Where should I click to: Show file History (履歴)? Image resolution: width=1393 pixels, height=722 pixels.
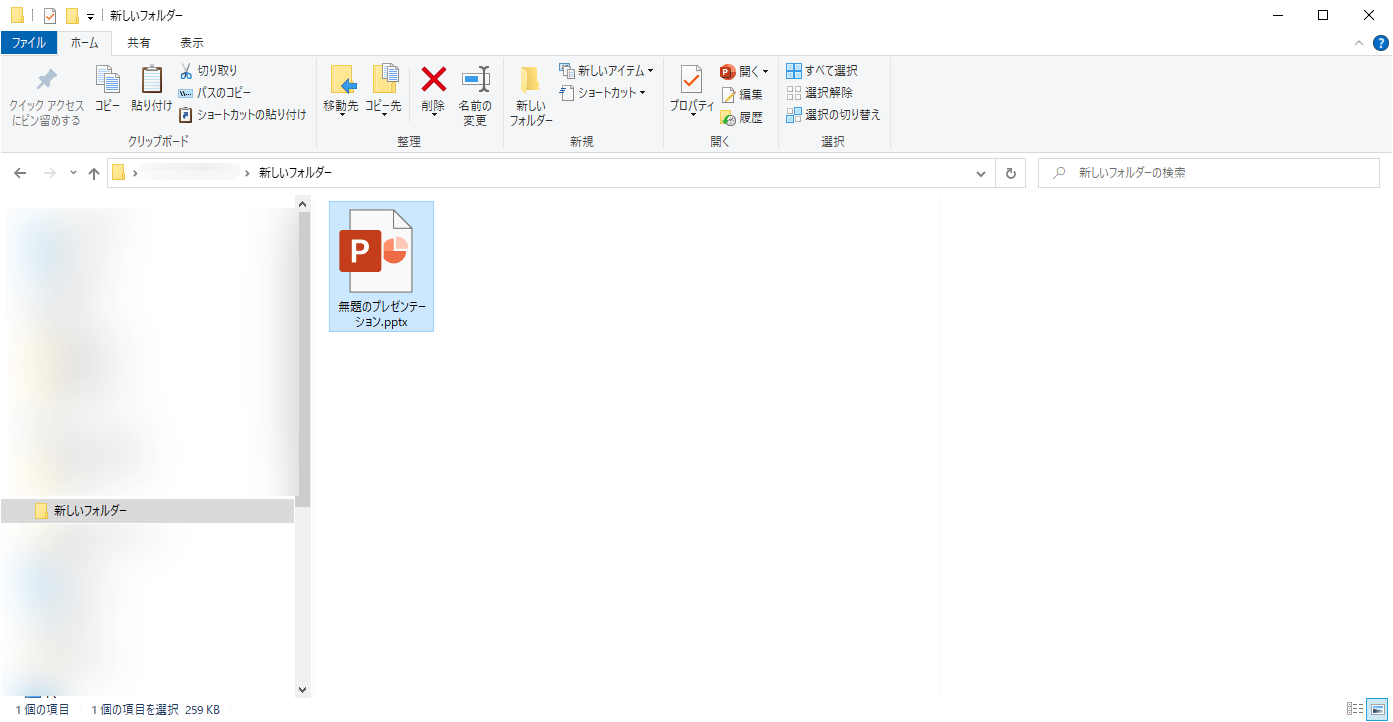click(x=742, y=118)
